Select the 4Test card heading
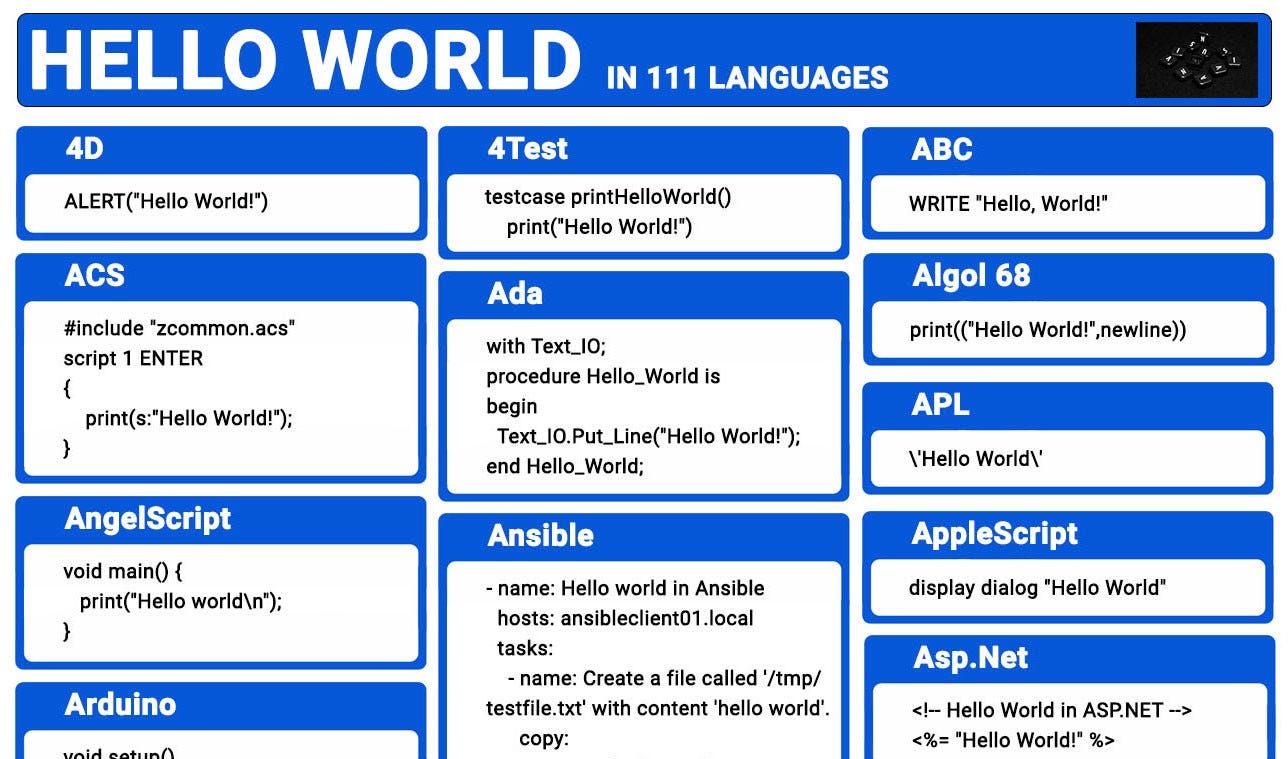This screenshot has height=759, width=1288. 528,149
